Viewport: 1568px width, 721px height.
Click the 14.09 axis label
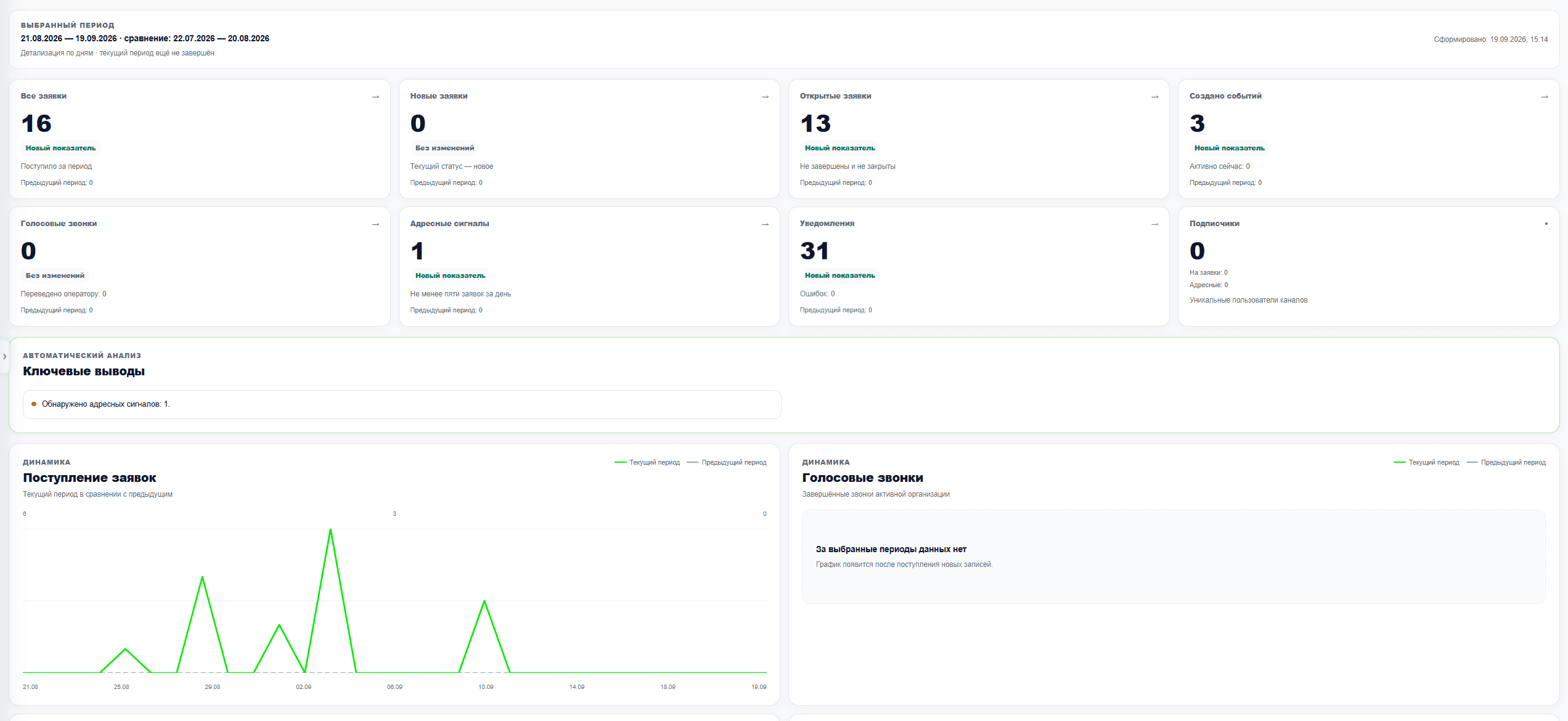pyautogui.click(x=577, y=686)
